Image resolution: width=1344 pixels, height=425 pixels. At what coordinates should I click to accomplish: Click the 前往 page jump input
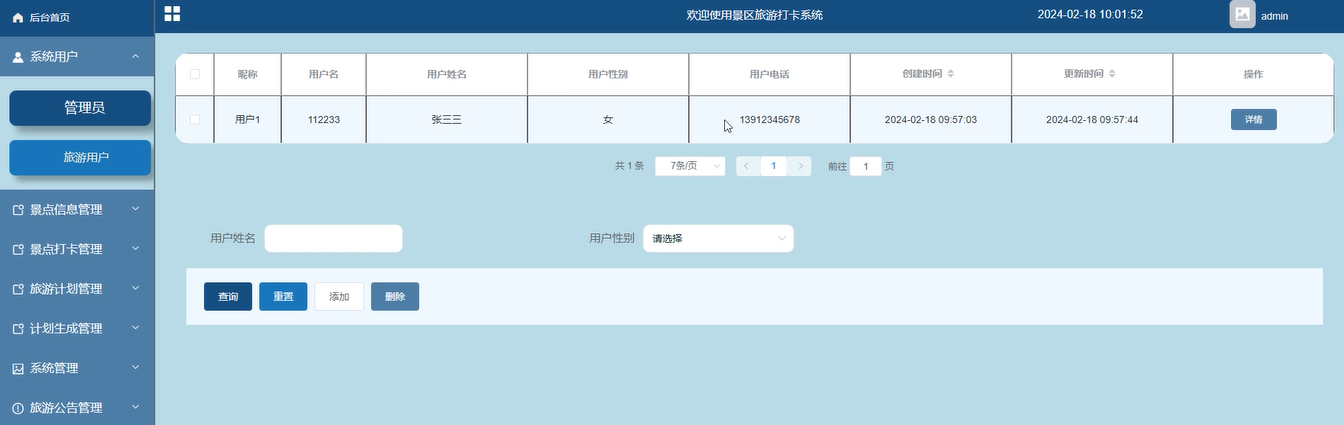866,166
